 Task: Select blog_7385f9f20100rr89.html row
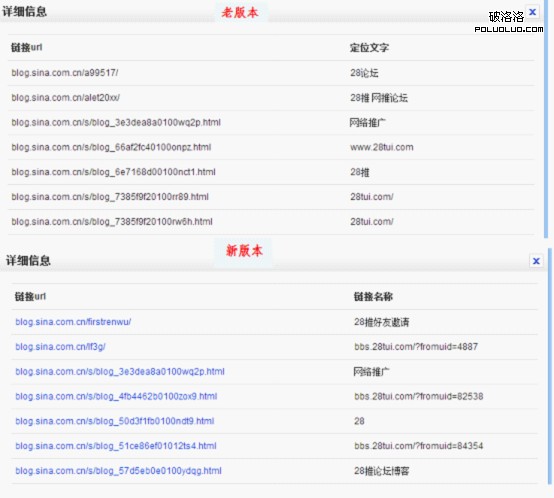(x=271, y=197)
